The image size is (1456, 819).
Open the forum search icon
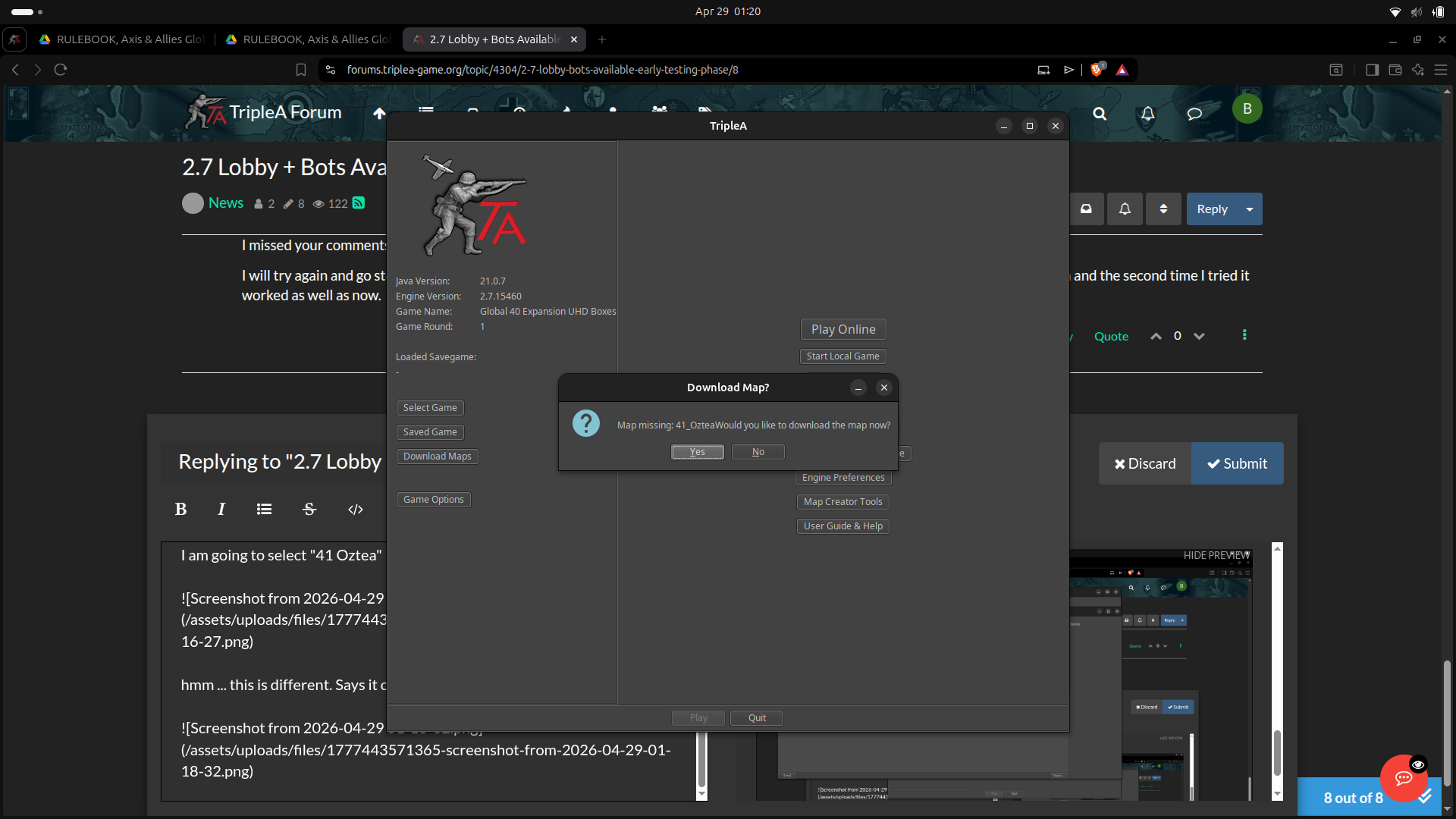(1099, 114)
